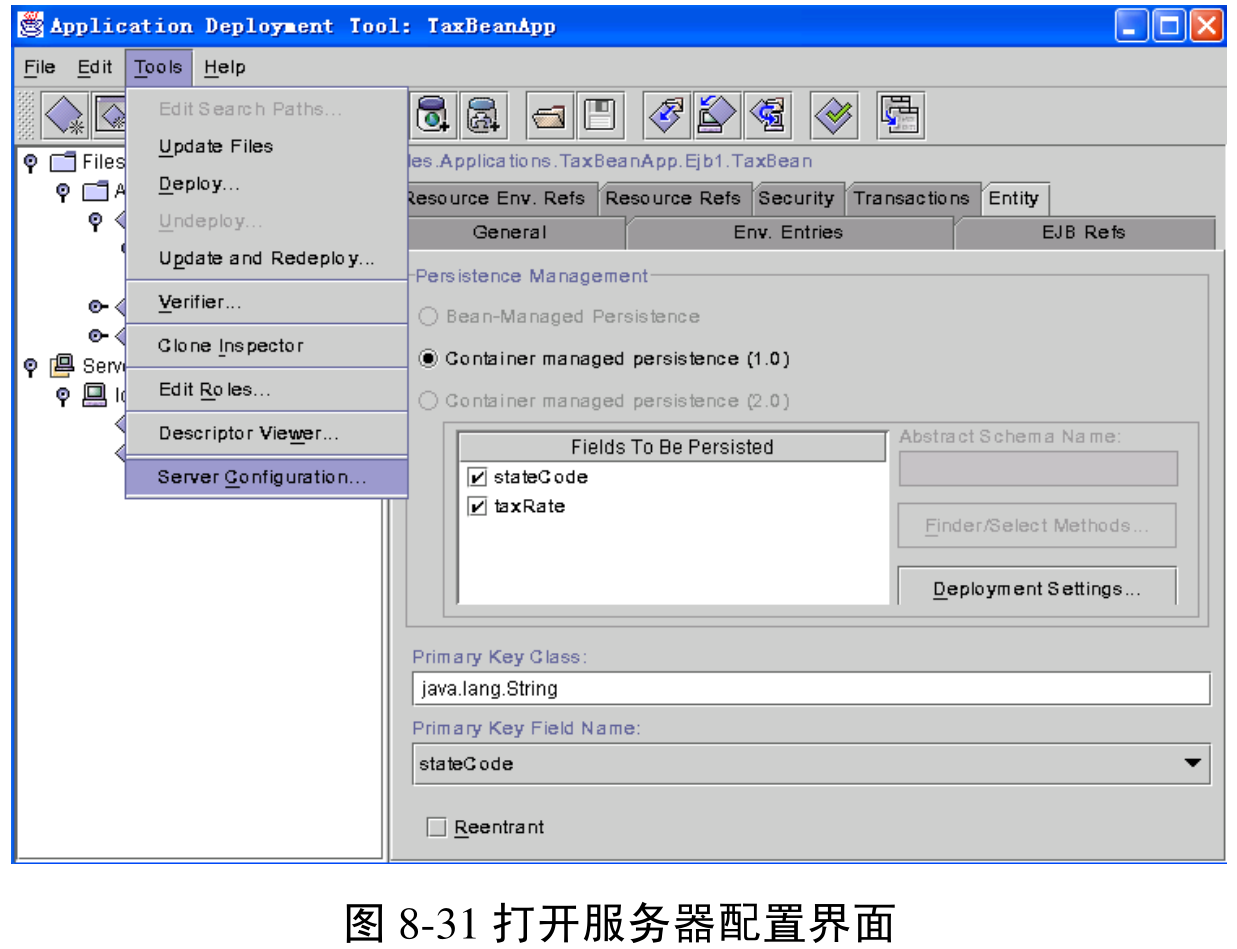The height and width of the screenshot is (949, 1237).
Task: Click the Servers computer icon in tree
Action: tap(62, 366)
